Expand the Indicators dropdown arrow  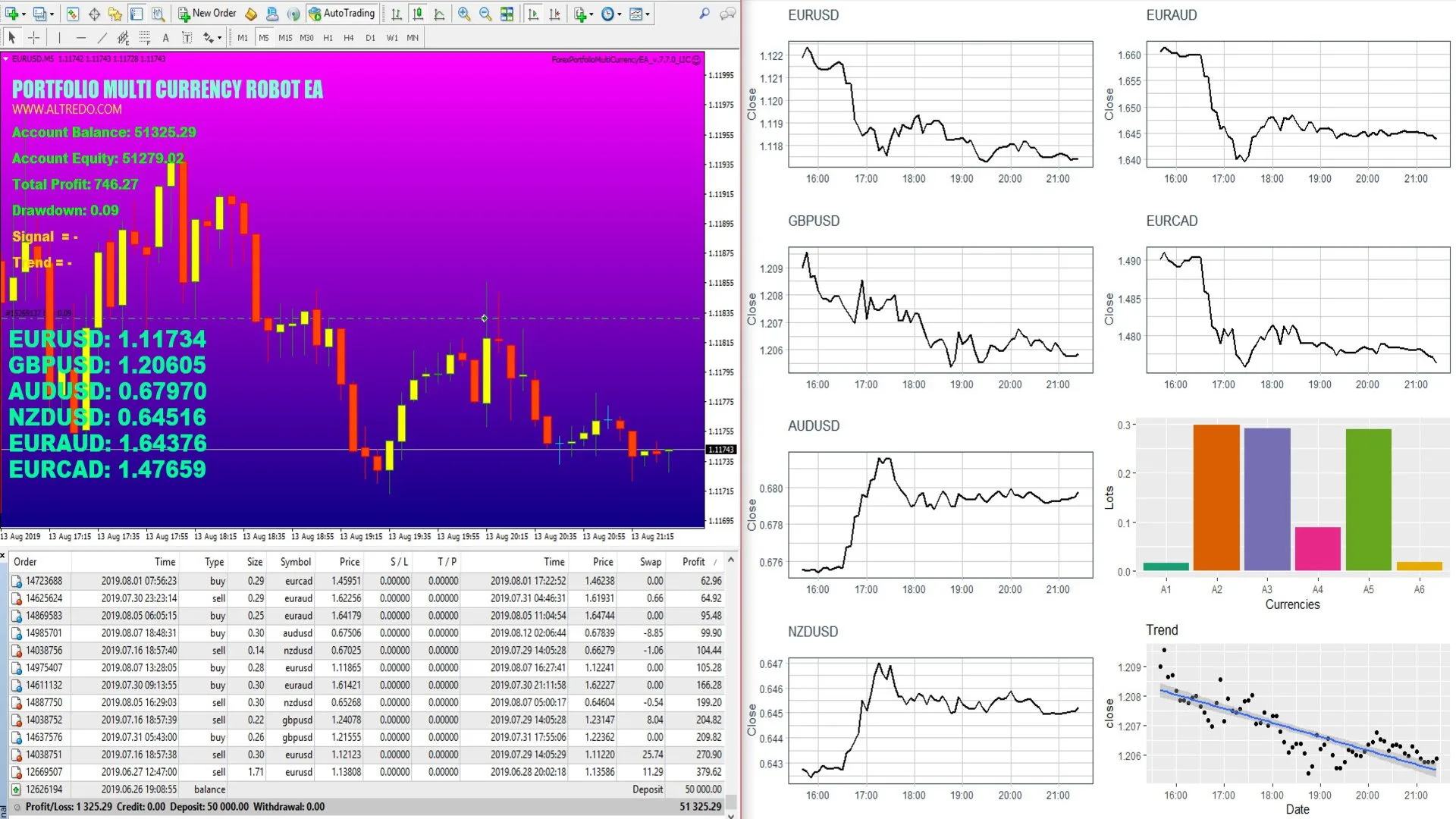[x=592, y=14]
